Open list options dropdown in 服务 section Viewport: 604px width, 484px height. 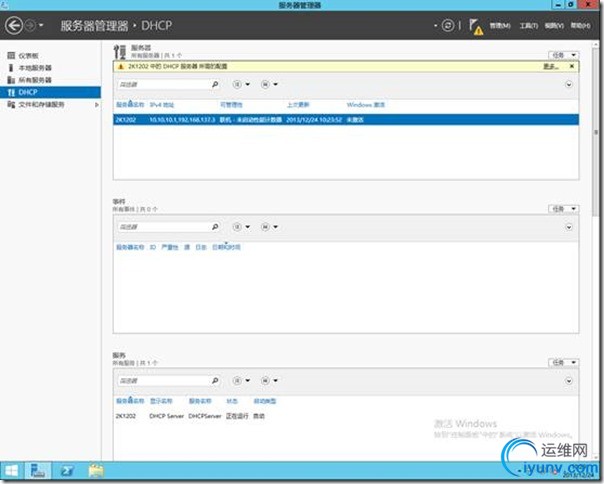pos(241,381)
